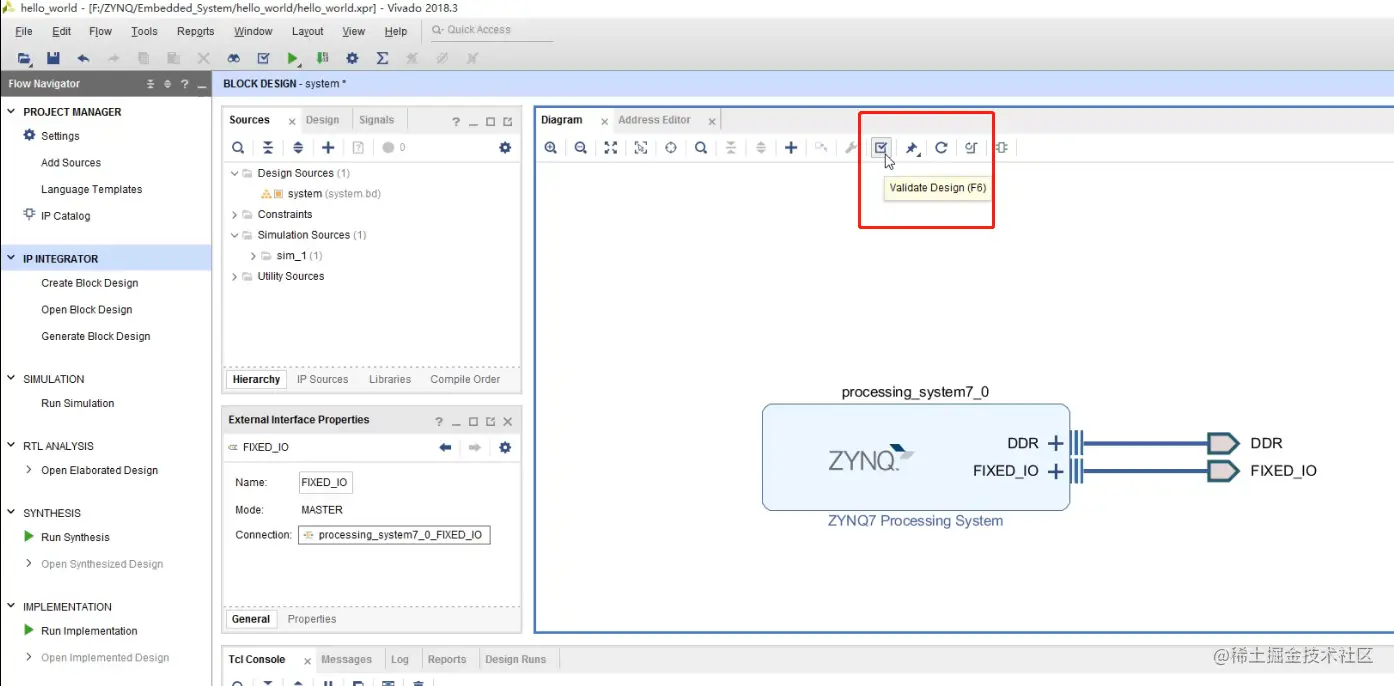1394x686 pixels.
Task: Click Run Implementation in Flow Navigator
Action: coord(89,631)
